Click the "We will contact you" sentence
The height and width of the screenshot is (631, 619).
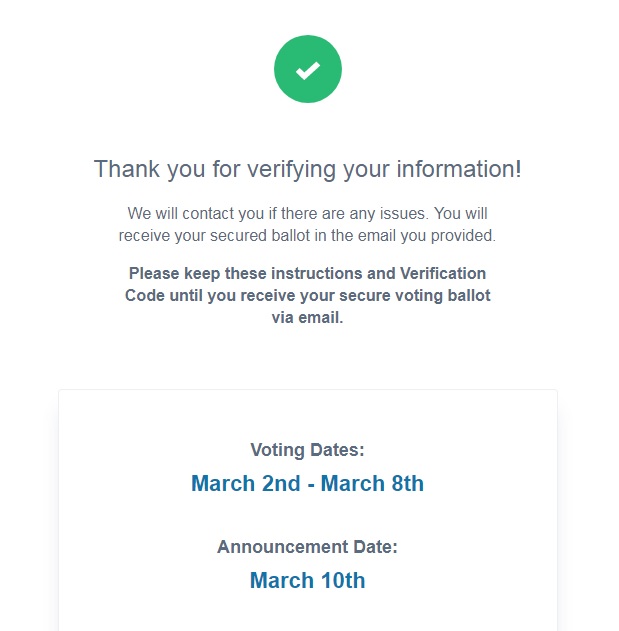click(307, 213)
